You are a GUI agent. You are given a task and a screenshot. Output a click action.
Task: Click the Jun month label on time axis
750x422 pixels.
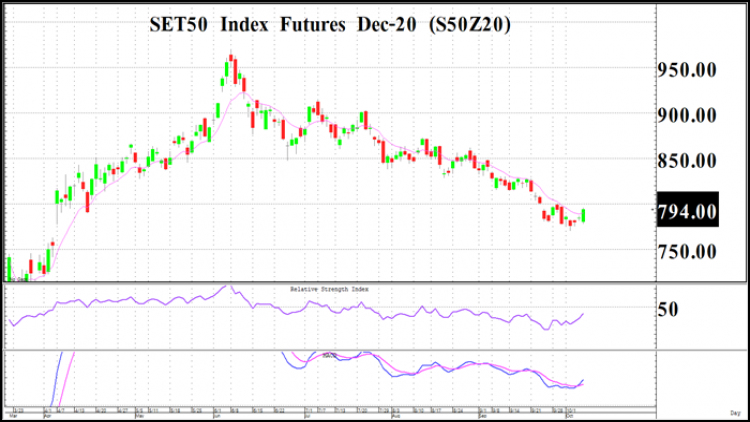coord(217,416)
